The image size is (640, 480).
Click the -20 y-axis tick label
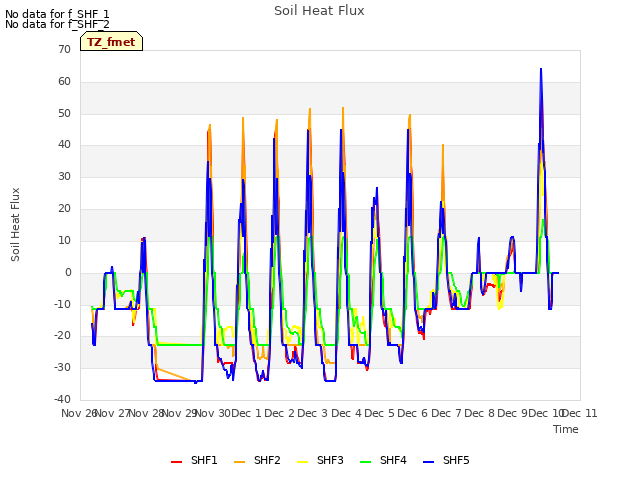point(62,336)
